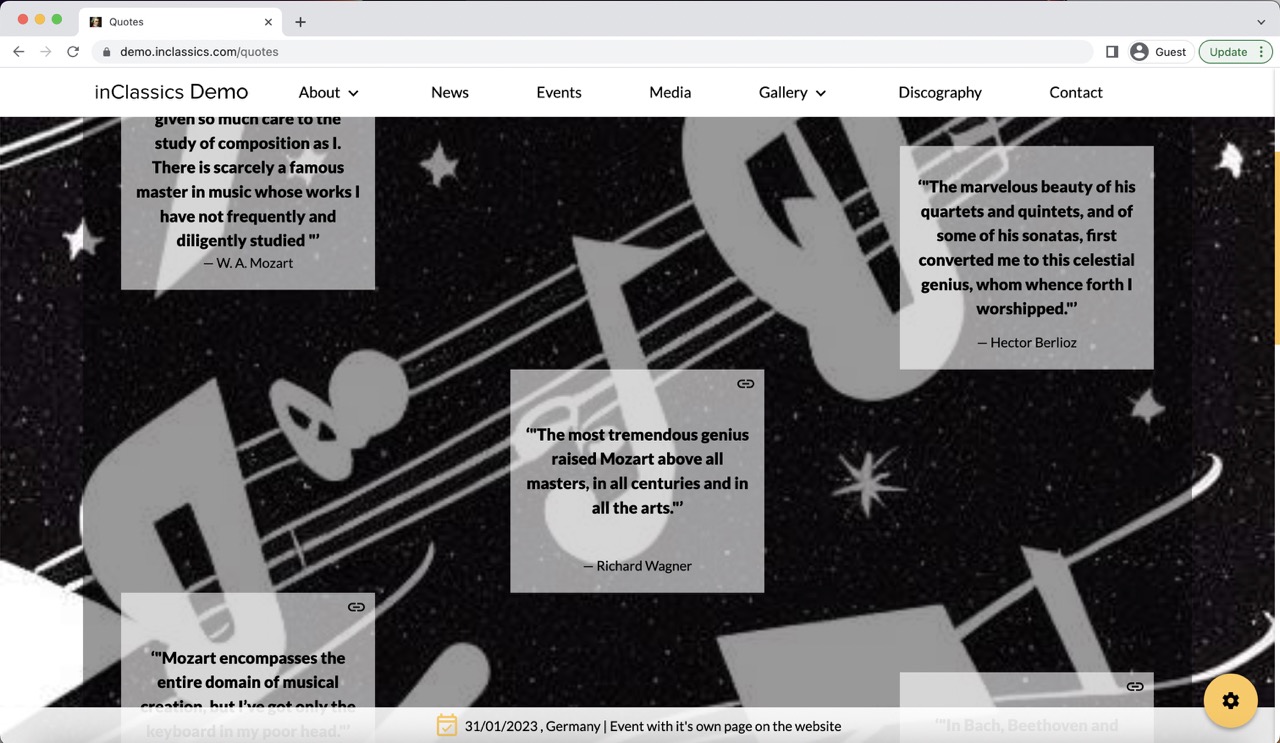Click the 'most tremendous genius' quote text
Screen dimensions: 1280x743
[x=637, y=471]
